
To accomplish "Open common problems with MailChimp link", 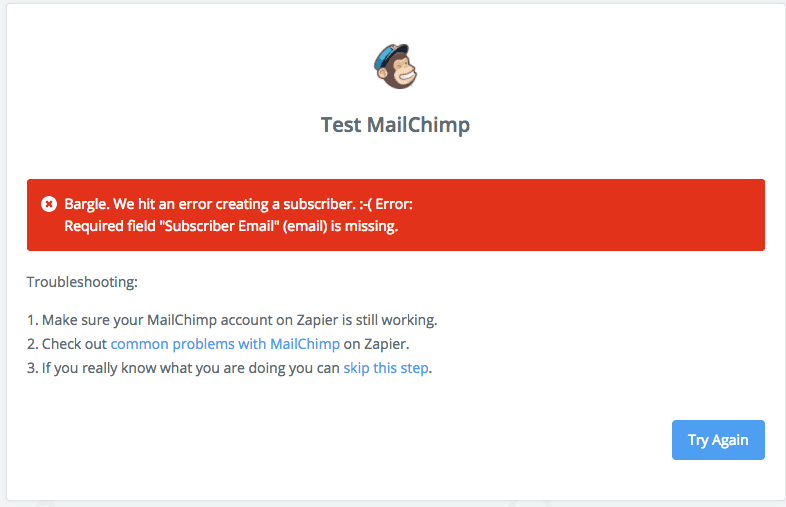I will (225, 344).
